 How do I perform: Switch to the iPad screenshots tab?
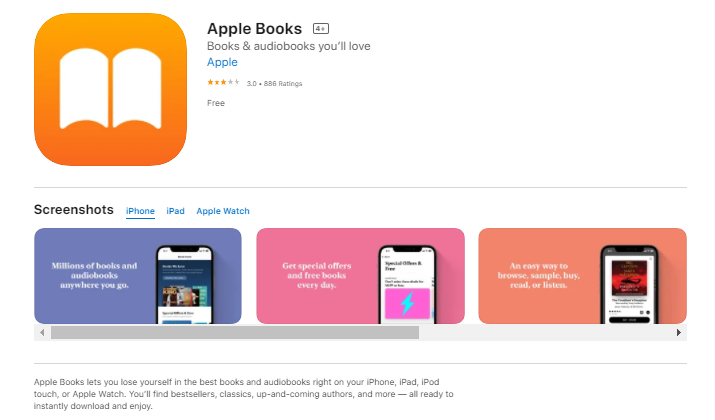pos(175,211)
